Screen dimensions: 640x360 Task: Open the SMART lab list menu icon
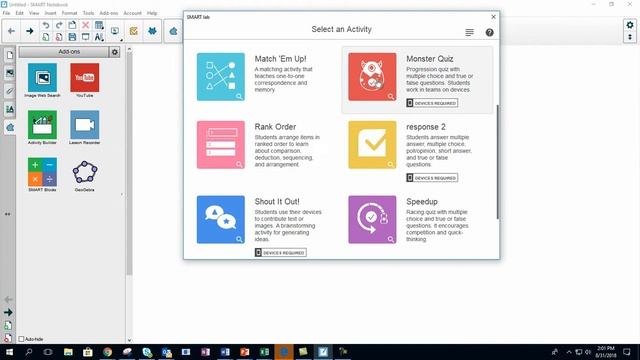pyautogui.click(x=469, y=32)
